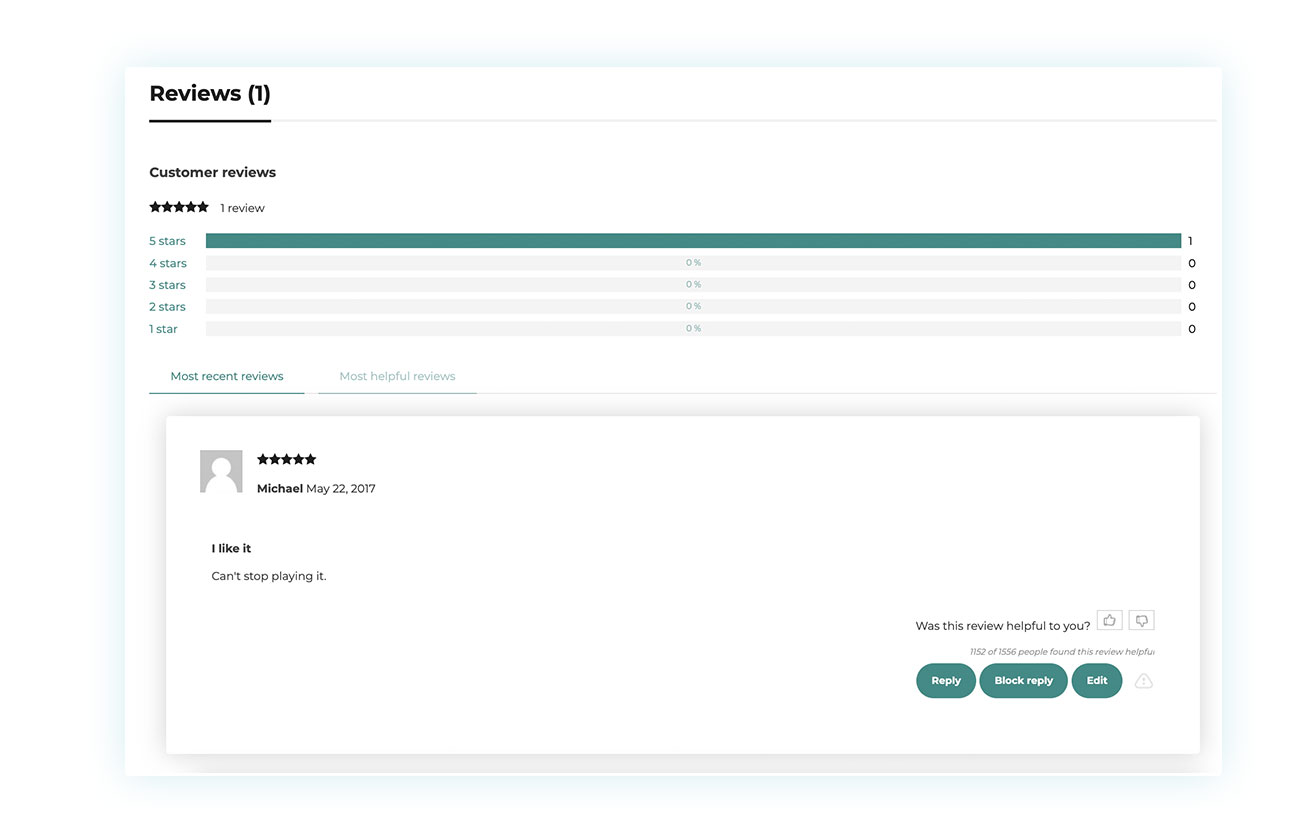1300x836 pixels.
Task: Filter reviews by 4 stars link
Action: click(x=168, y=263)
